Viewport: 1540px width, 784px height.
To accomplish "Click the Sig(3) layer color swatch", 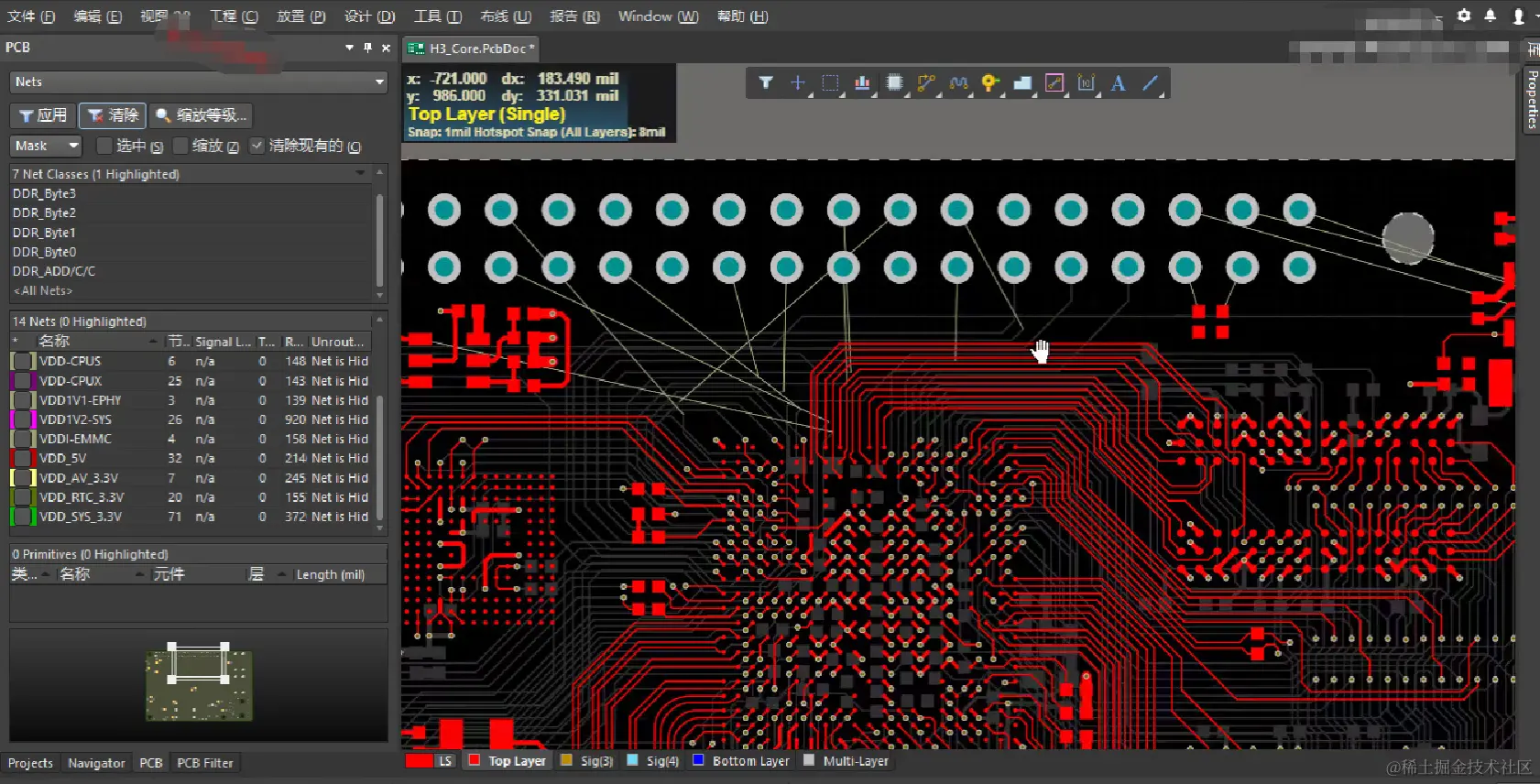I will [566, 760].
